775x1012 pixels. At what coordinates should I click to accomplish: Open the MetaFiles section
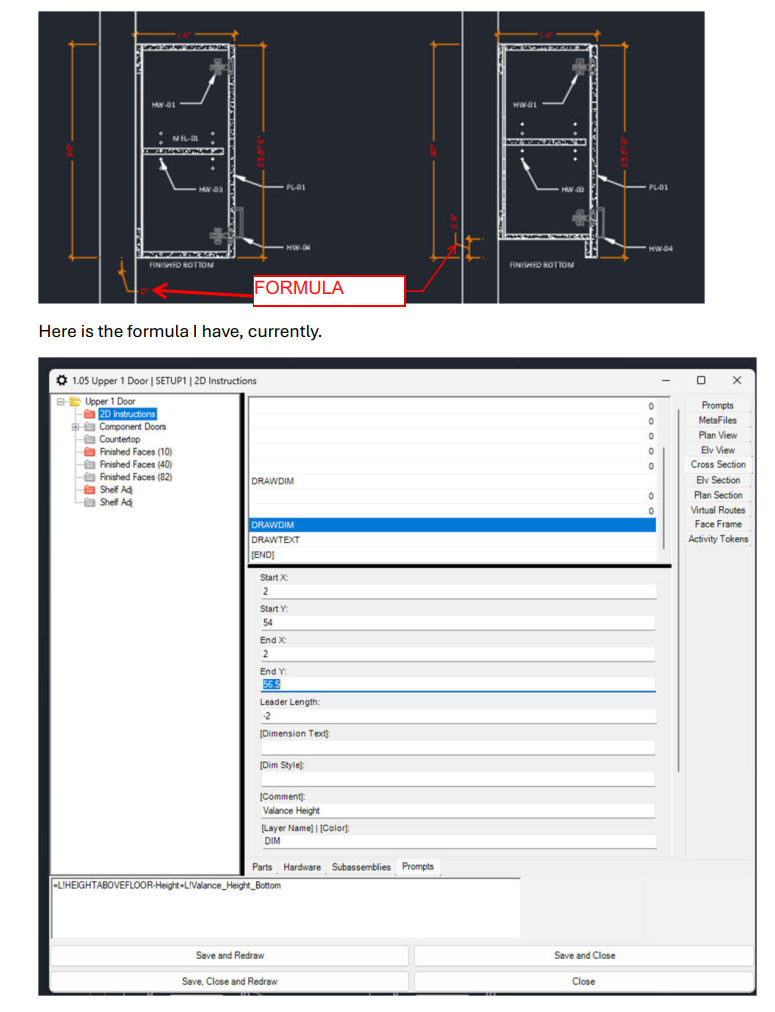[x=718, y=420]
